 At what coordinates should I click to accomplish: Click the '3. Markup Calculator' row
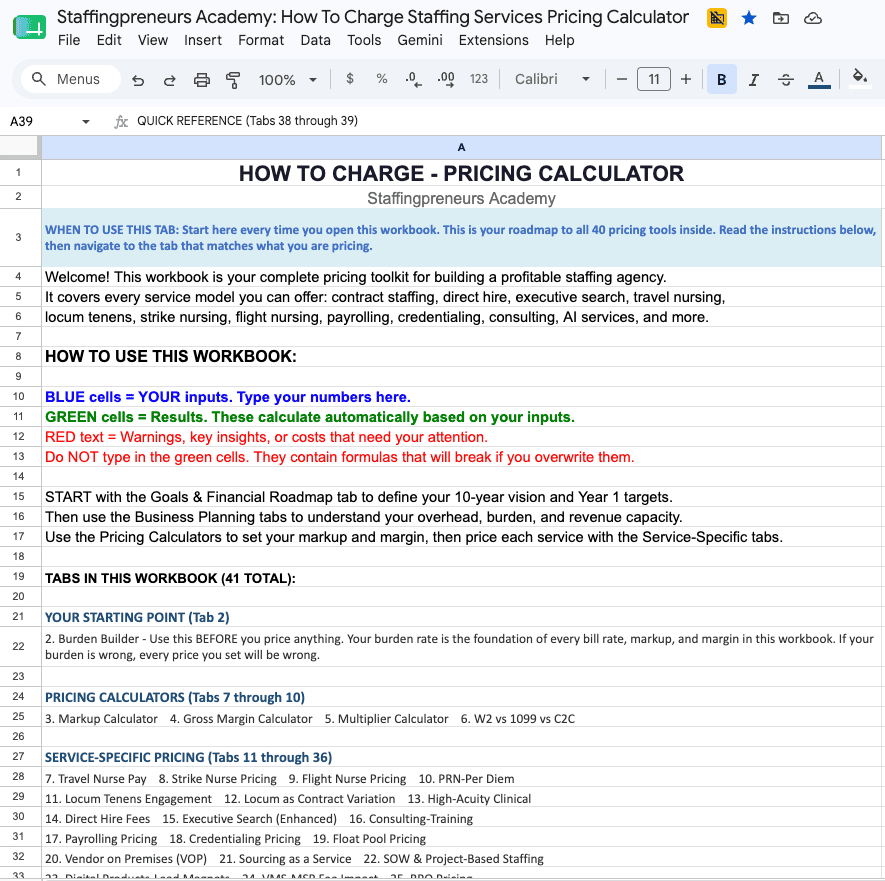pyautogui.click(x=461, y=718)
